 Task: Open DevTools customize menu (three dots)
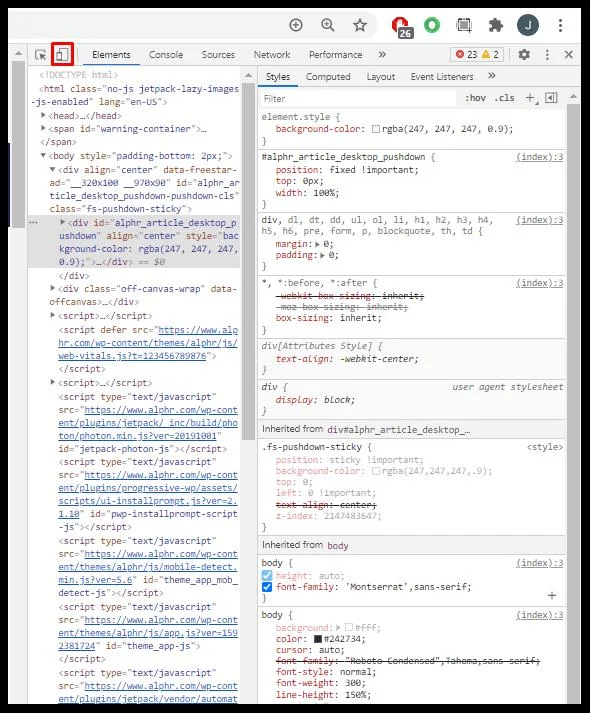[547, 55]
